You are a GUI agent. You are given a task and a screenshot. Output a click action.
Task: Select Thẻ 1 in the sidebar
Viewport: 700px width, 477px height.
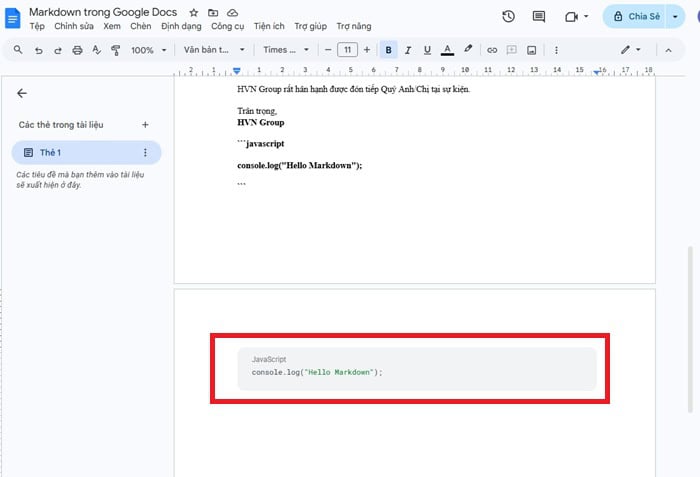pos(50,152)
